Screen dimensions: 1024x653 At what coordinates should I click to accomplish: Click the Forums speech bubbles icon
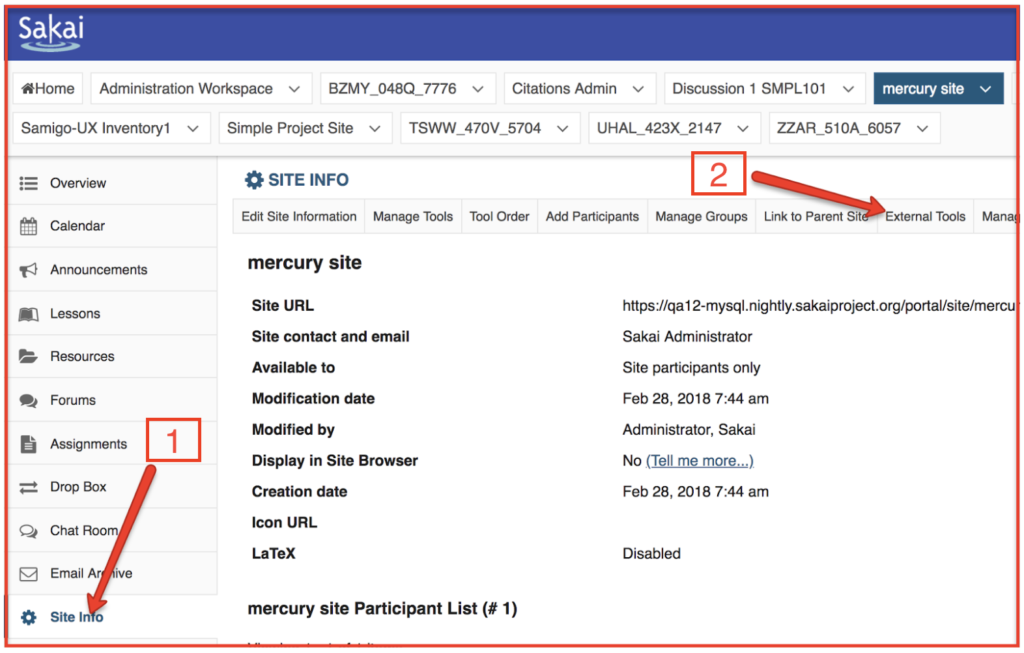[x=29, y=401]
